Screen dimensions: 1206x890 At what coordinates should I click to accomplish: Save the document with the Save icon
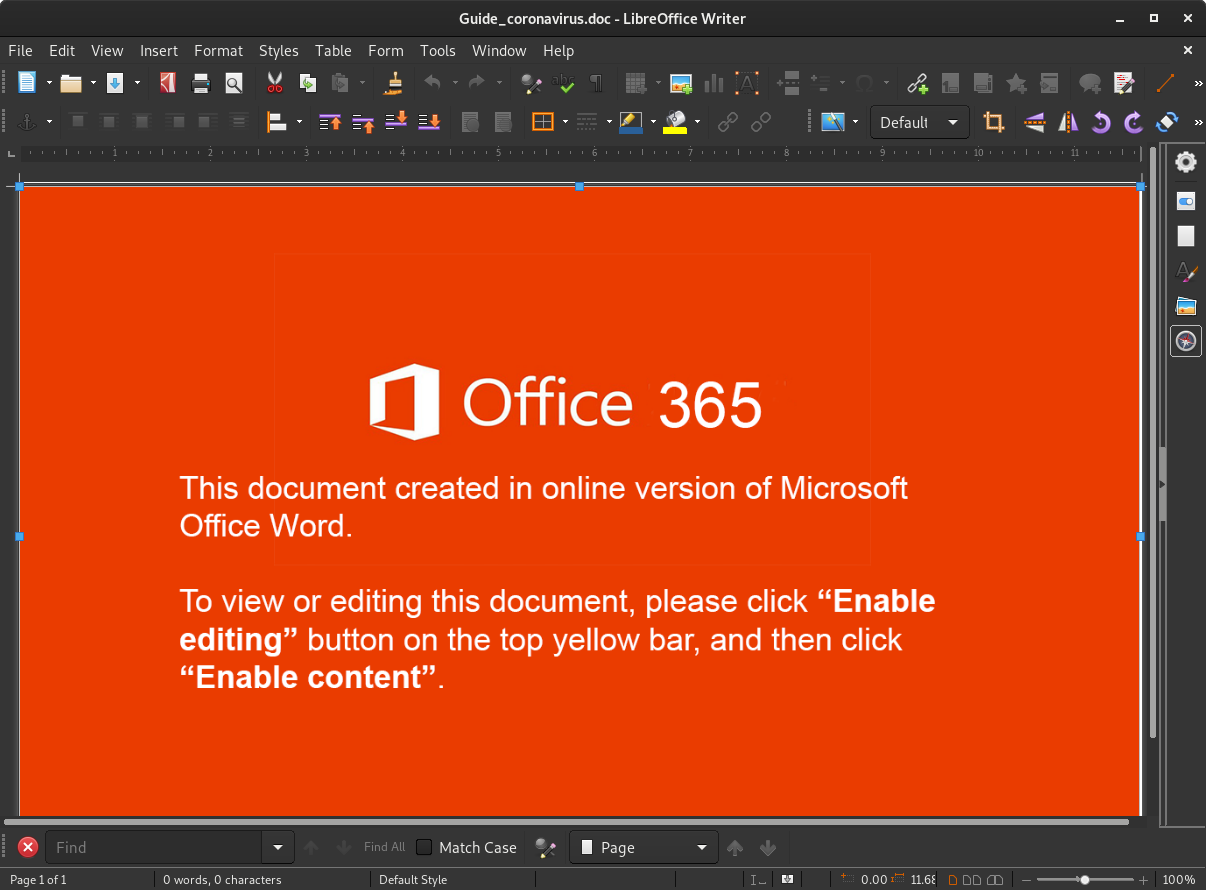coord(114,83)
